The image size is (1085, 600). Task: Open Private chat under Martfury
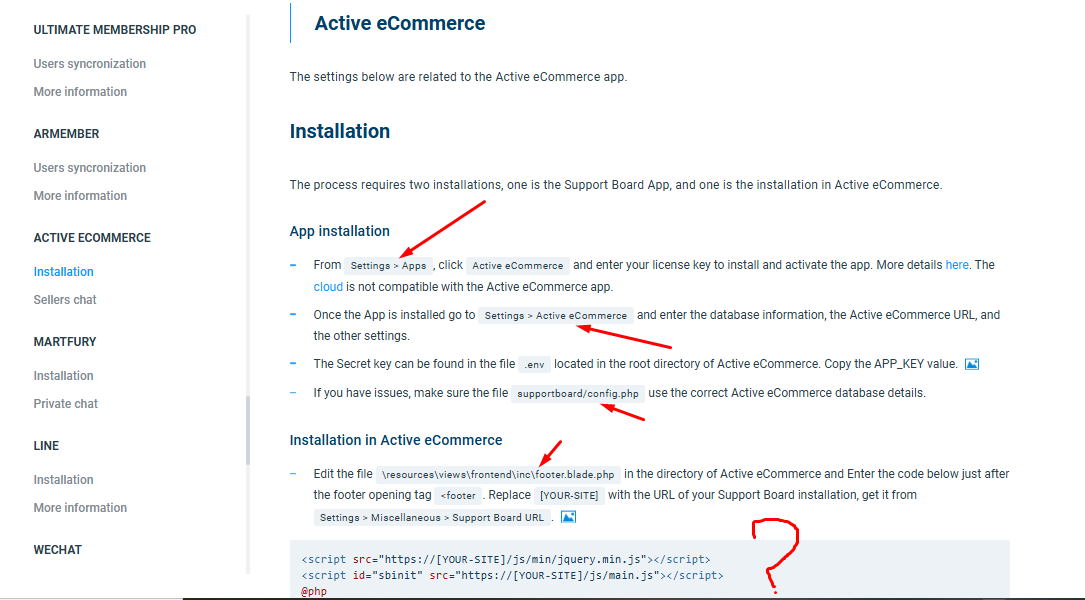click(x=66, y=403)
